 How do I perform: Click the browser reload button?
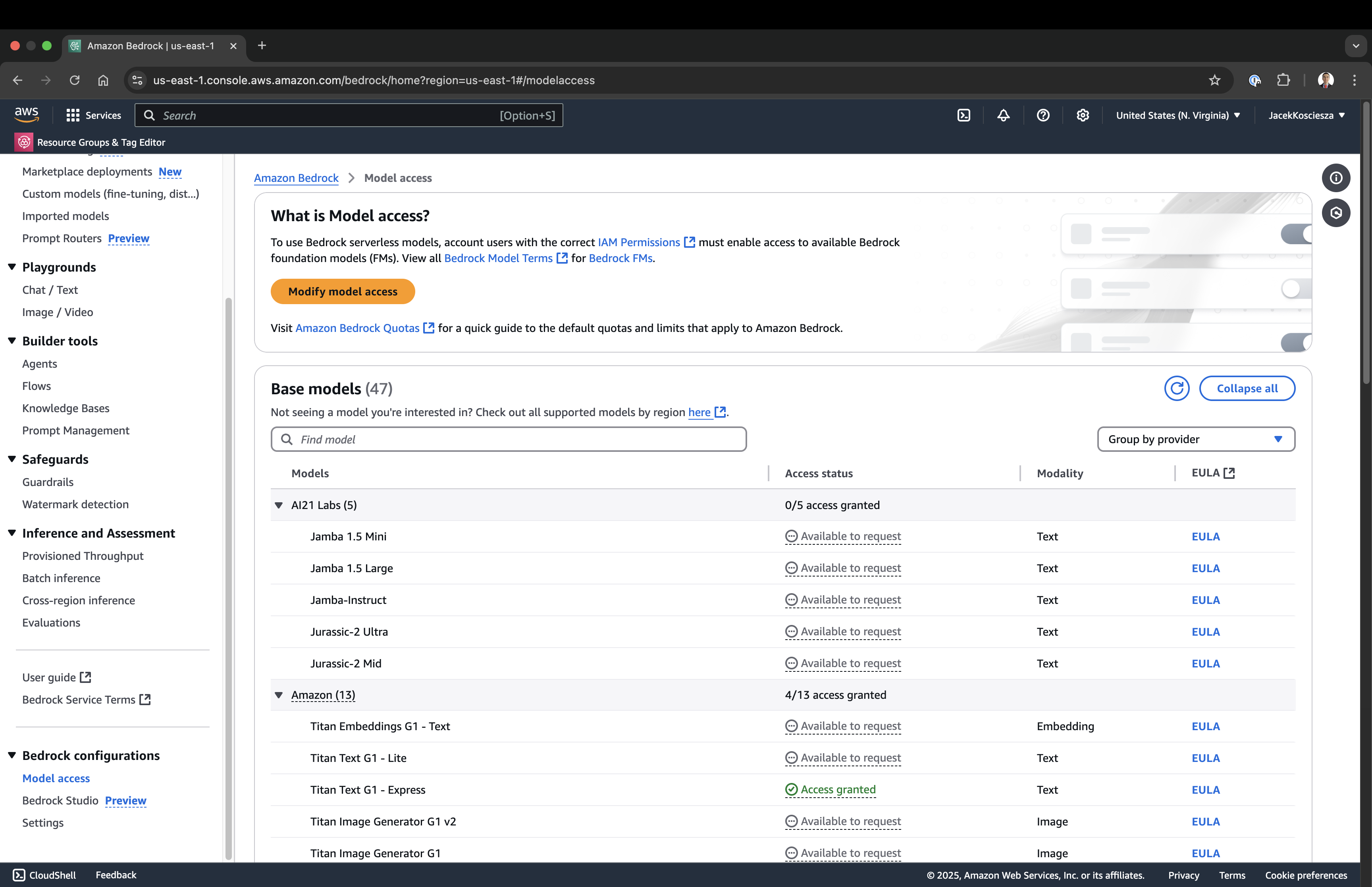click(74, 80)
